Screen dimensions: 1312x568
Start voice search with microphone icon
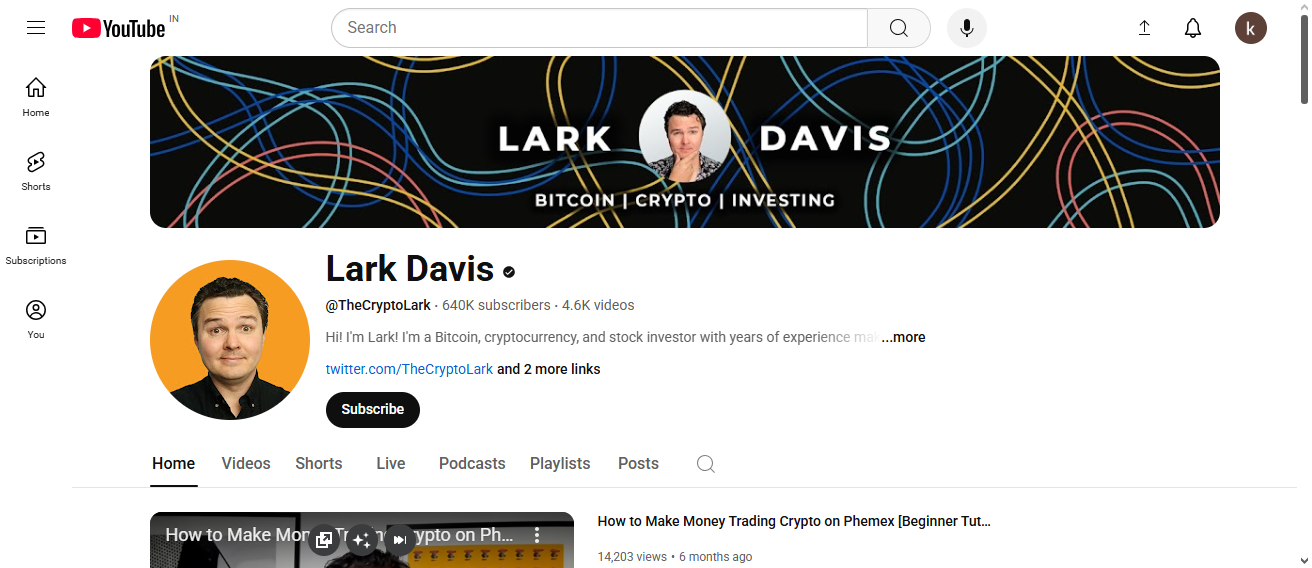tap(967, 28)
